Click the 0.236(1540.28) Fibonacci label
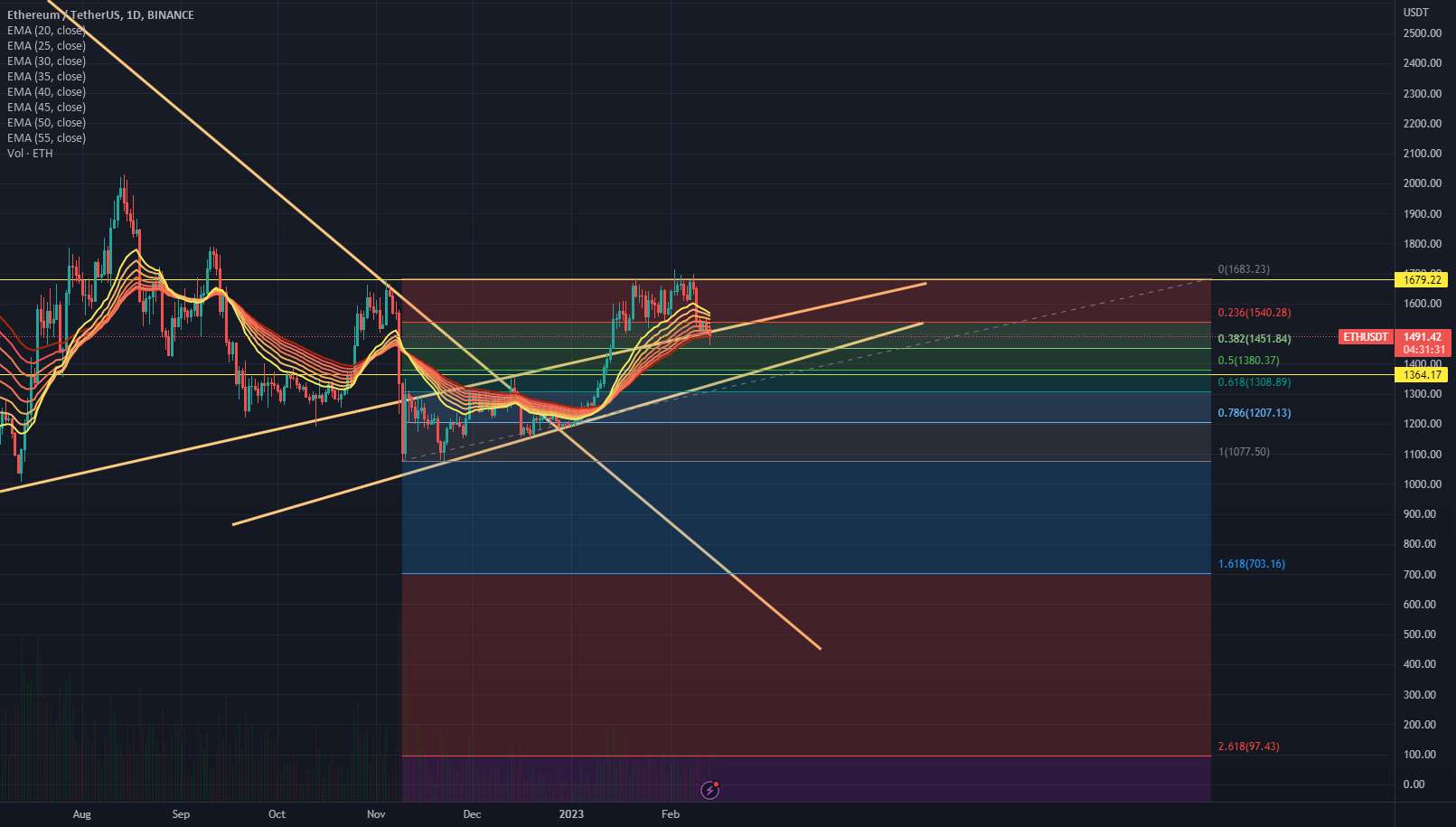Image resolution: width=1456 pixels, height=827 pixels. tap(1254, 313)
